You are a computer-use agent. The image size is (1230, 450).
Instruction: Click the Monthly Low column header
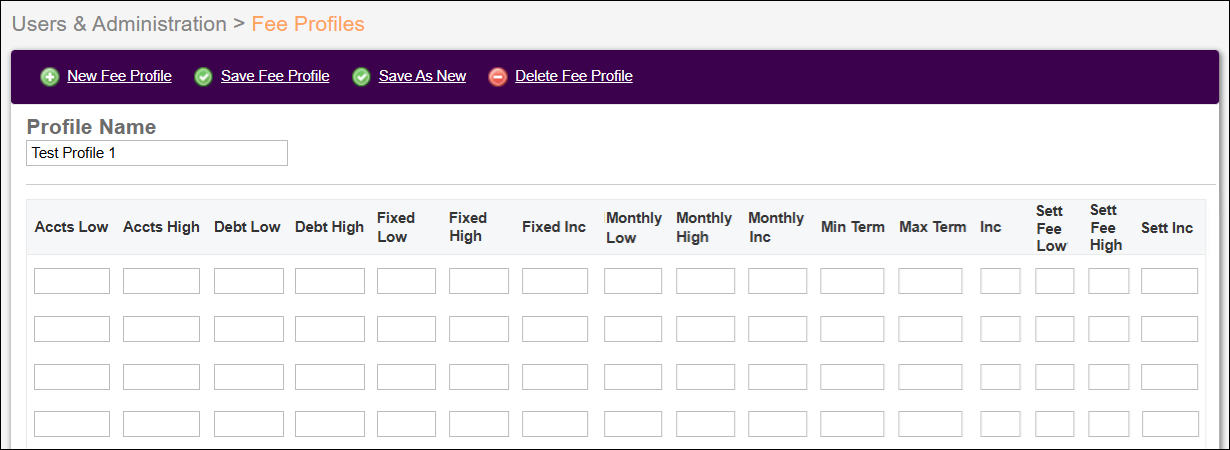634,227
